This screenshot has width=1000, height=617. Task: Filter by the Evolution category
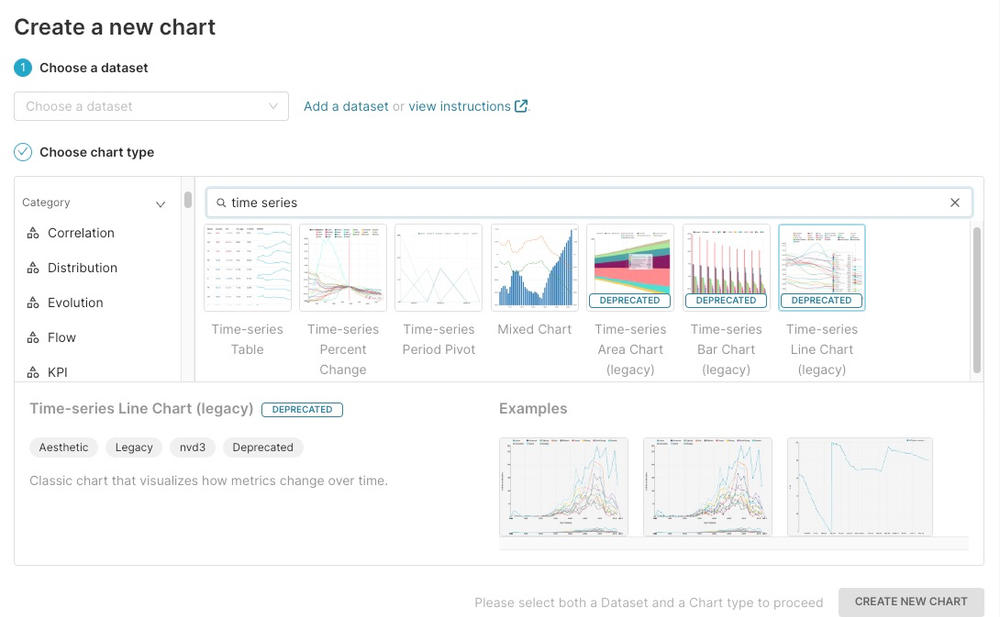[x=75, y=303]
